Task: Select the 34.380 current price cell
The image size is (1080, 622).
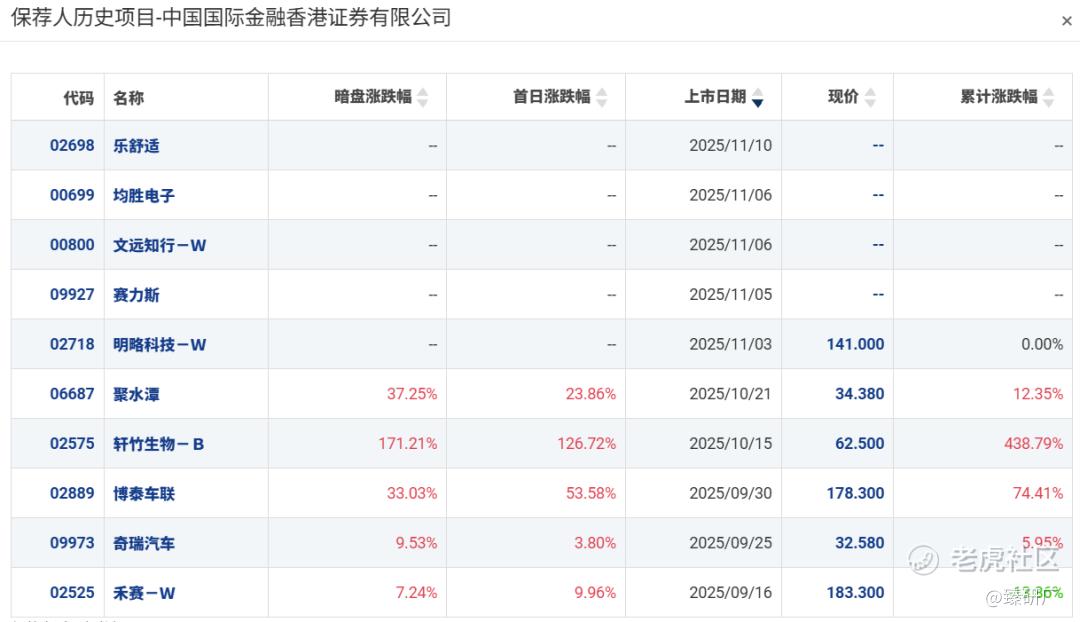Action: [860, 393]
